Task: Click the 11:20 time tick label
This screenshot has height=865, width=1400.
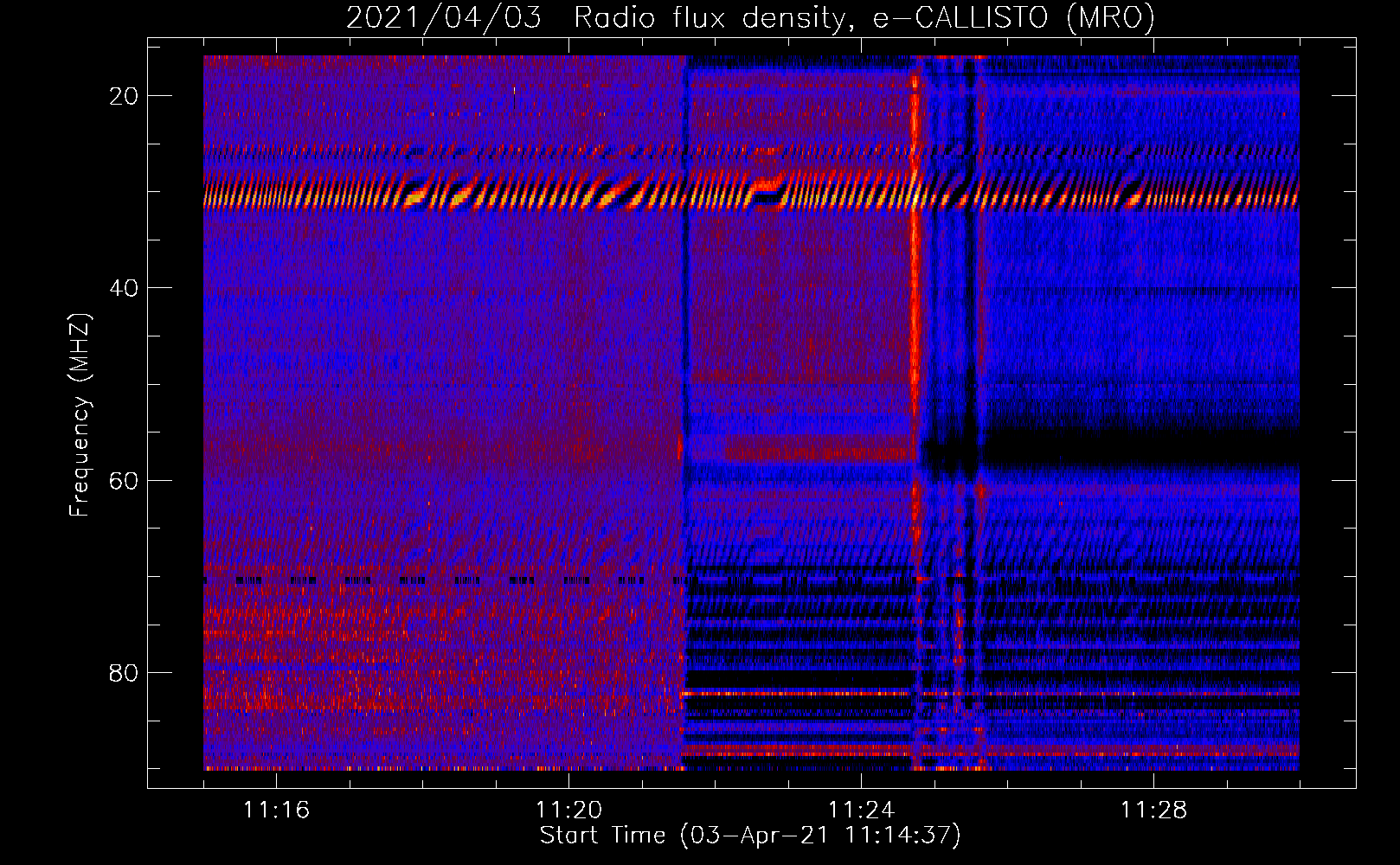Action: pyautogui.click(x=568, y=810)
